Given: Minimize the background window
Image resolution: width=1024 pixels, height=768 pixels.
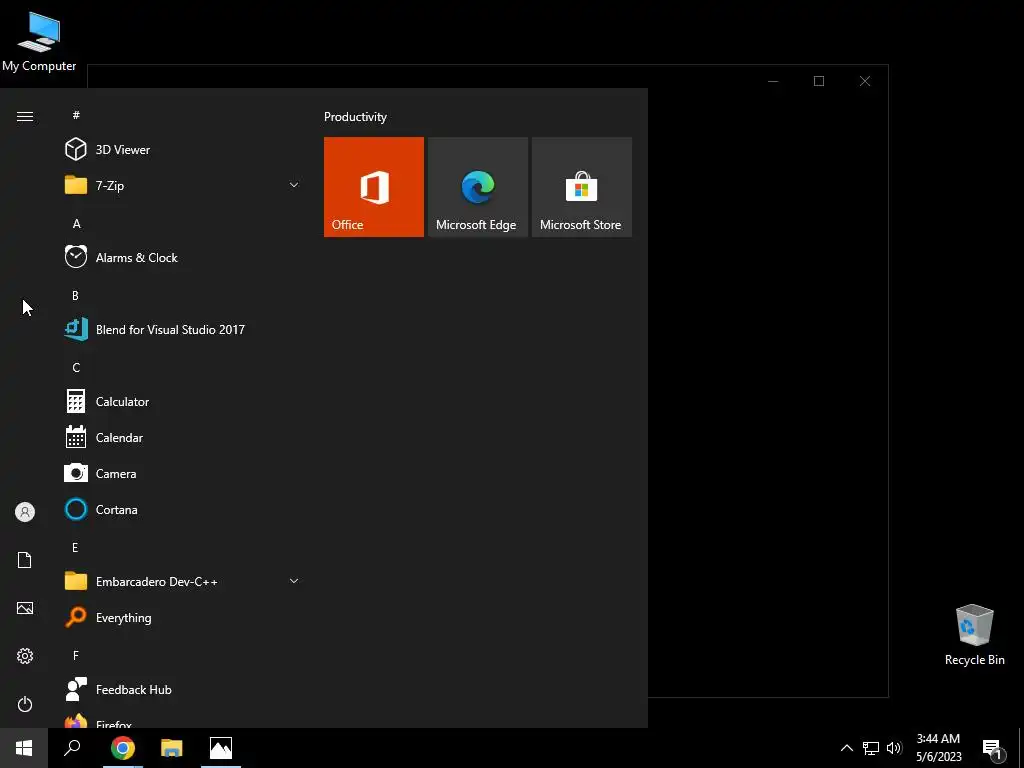Looking at the screenshot, I should pyautogui.click(x=773, y=81).
